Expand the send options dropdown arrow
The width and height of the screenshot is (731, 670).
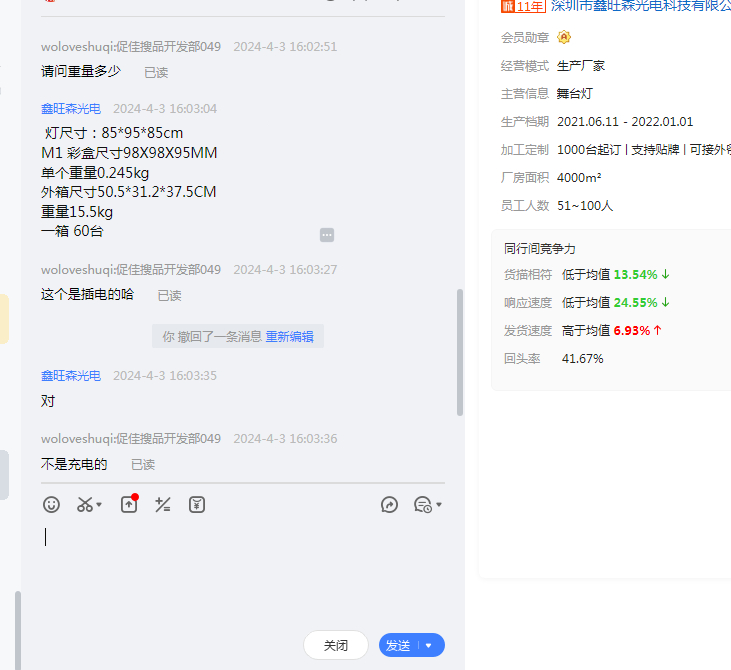[430, 645]
